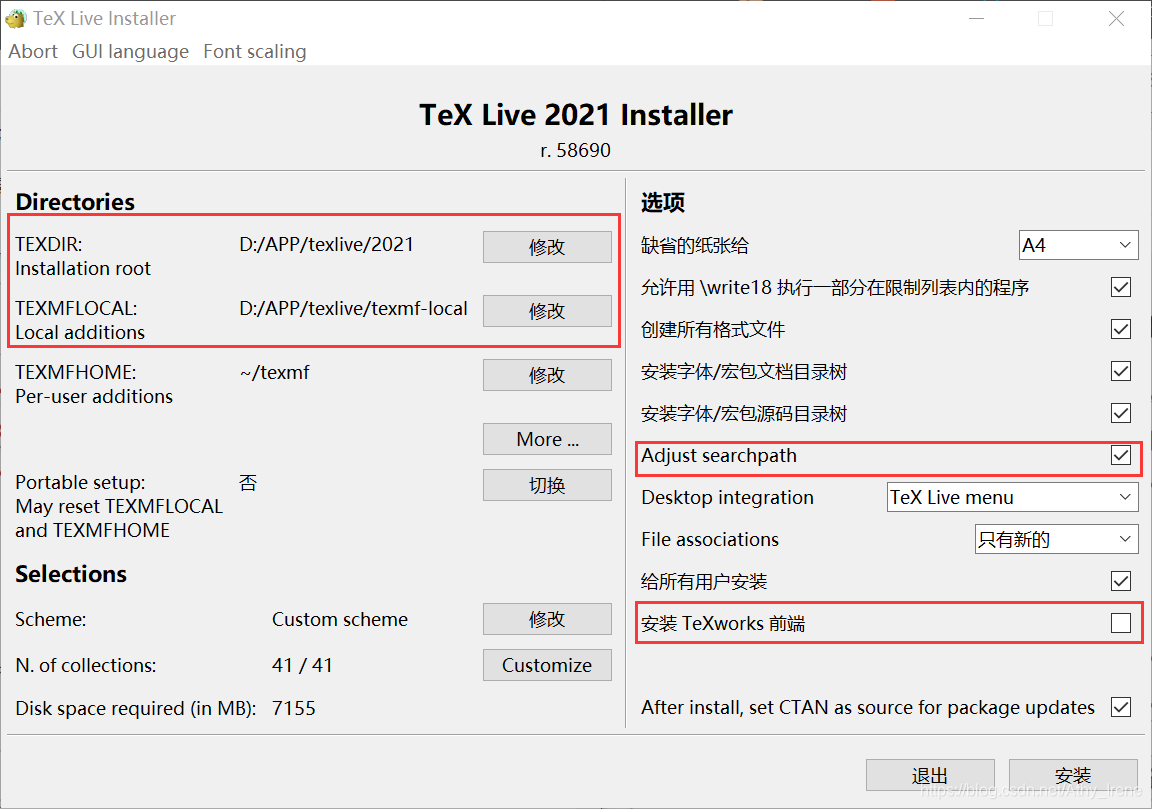The height and width of the screenshot is (809, 1152).
Task: Click 切换 to toggle Portable setup
Action: [547, 485]
